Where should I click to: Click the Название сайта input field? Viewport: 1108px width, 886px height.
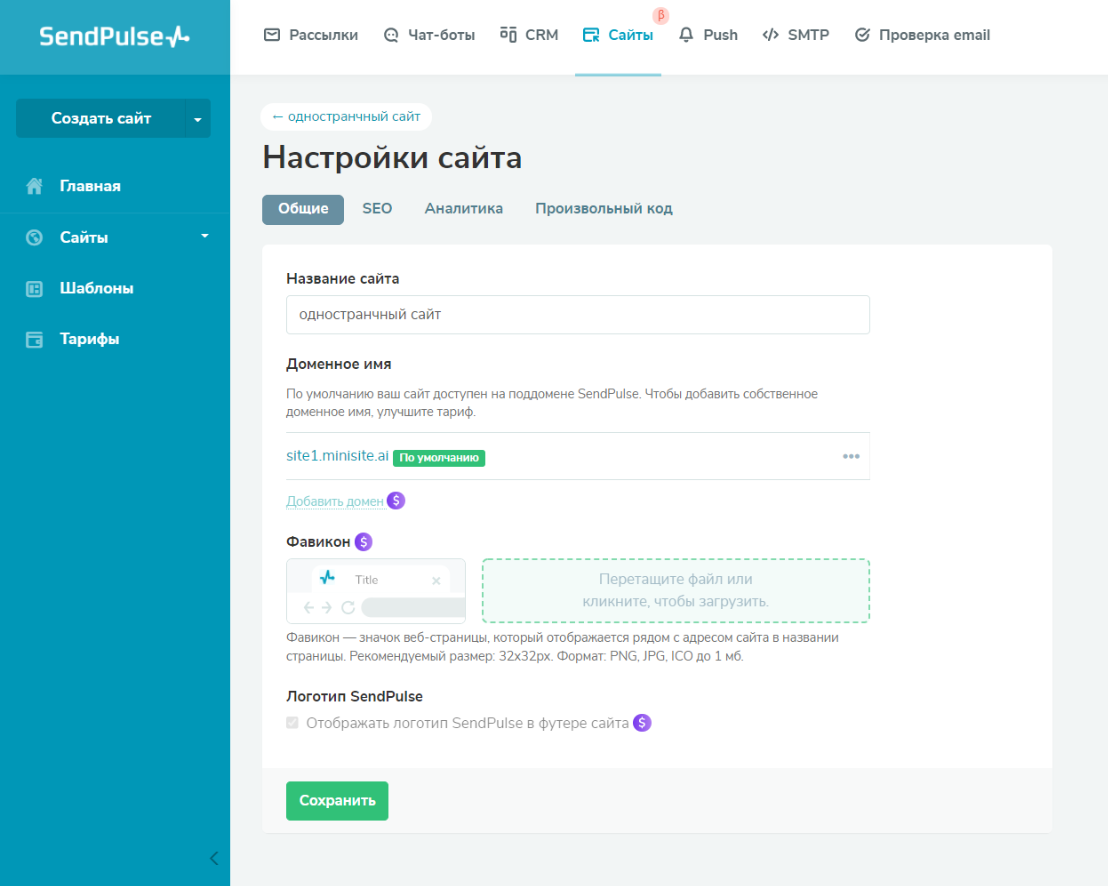[578, 314]
